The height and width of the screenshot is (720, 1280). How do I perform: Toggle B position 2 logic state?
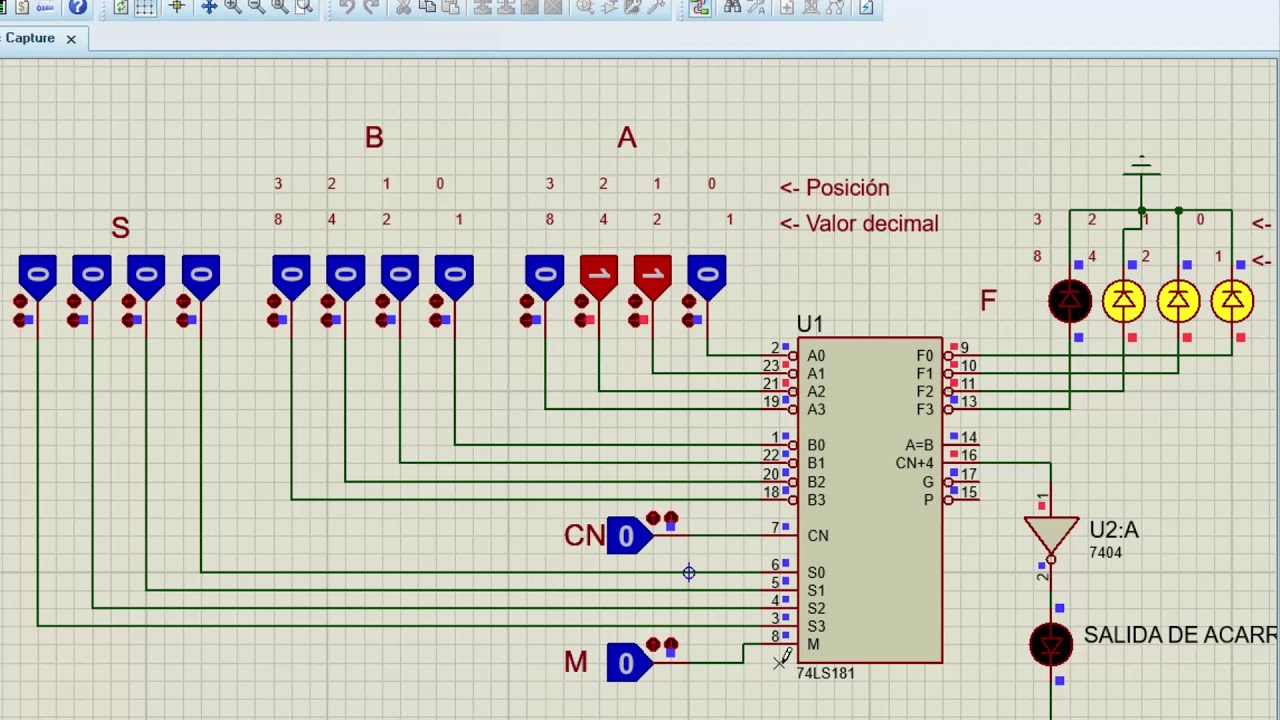[x=345, y=277]
